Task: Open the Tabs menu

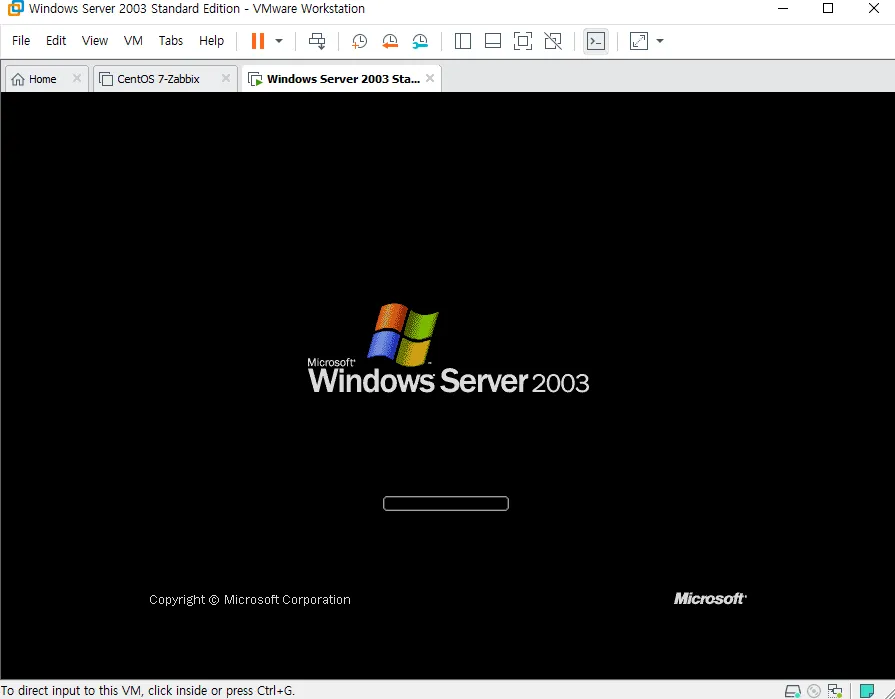Action: click(x=171, y=41)
